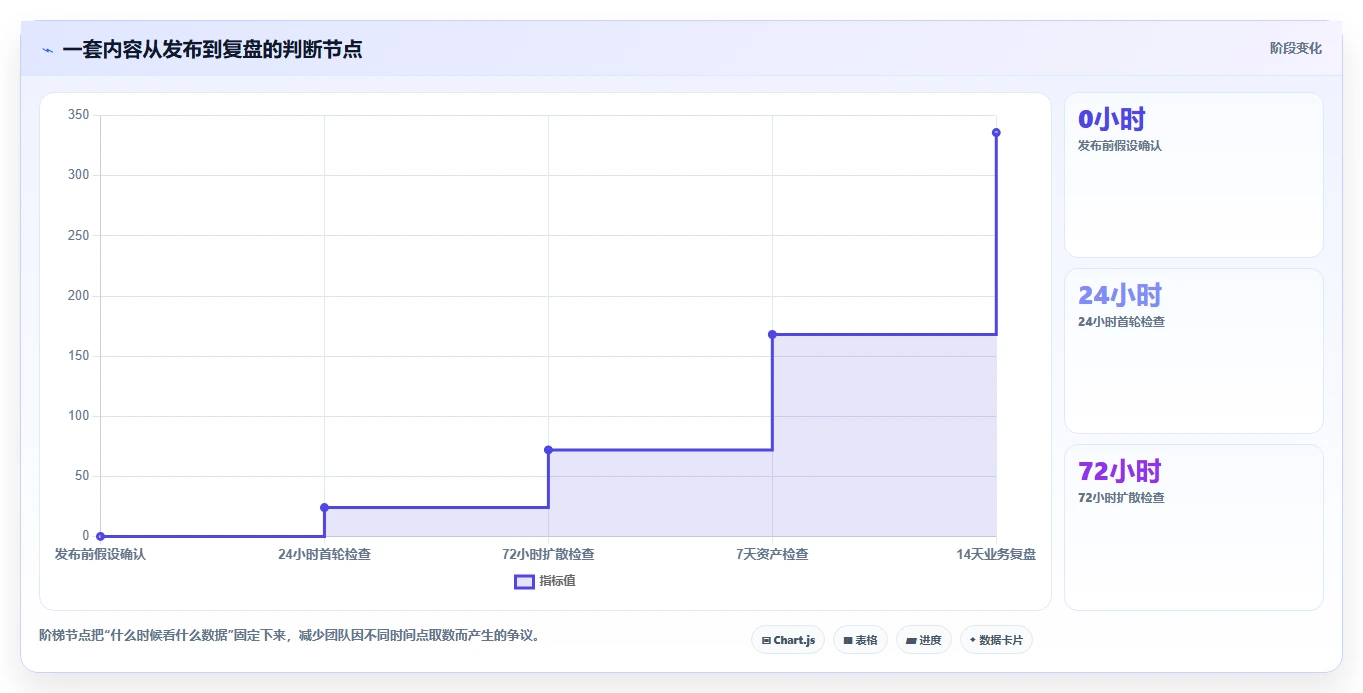Screen dimensions: 1363x693
Task: Click the data point at 24小时首轮检查
Action: pos(324,507)
